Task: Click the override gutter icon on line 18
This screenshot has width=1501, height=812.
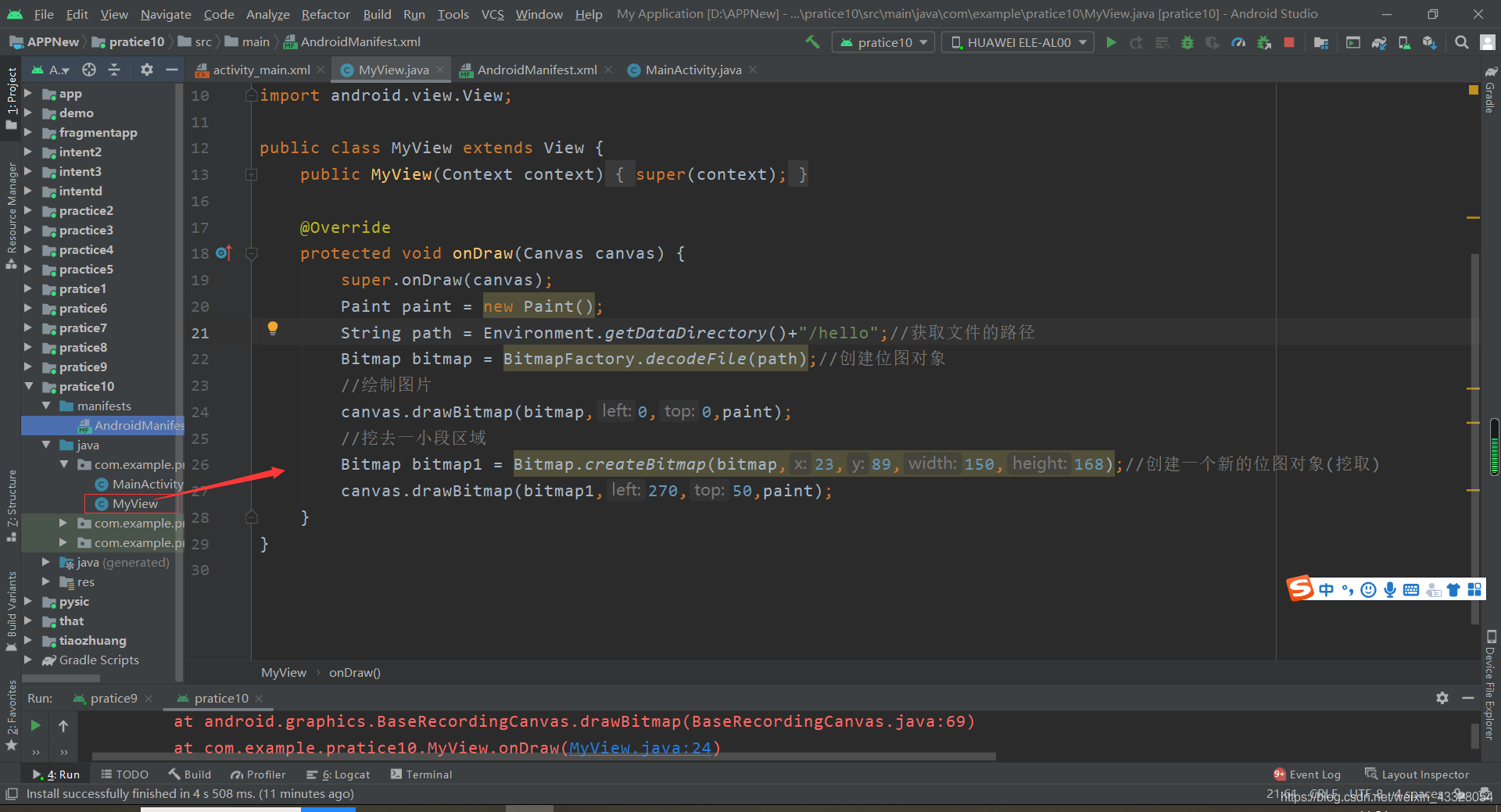Action: click(224, 252)
